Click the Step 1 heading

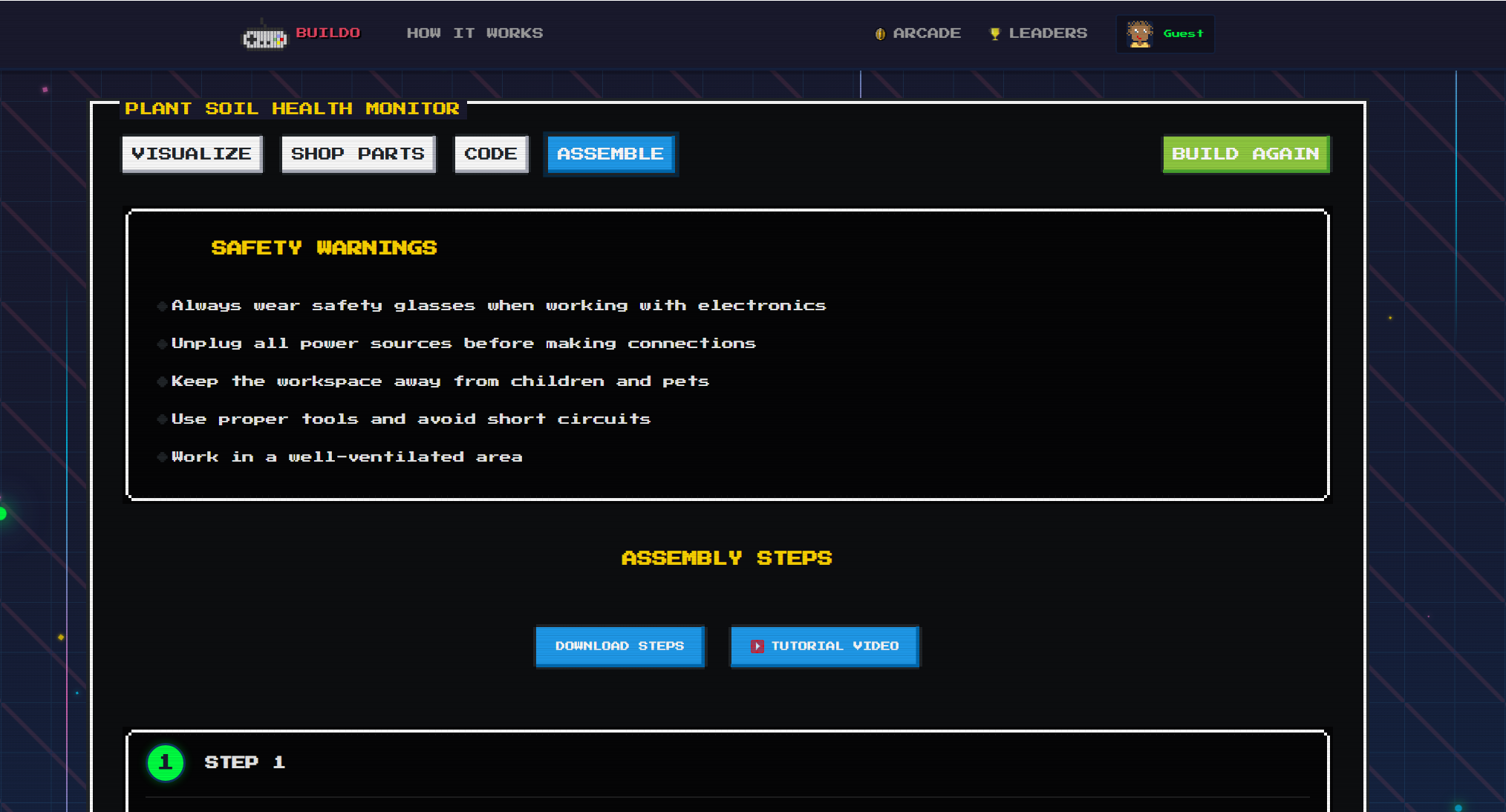244,762
